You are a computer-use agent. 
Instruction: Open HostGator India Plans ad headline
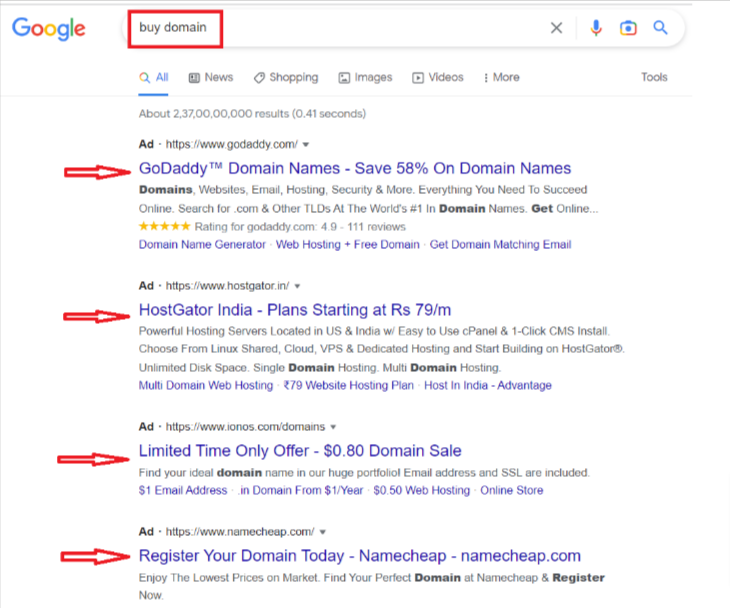coord(295,310)
